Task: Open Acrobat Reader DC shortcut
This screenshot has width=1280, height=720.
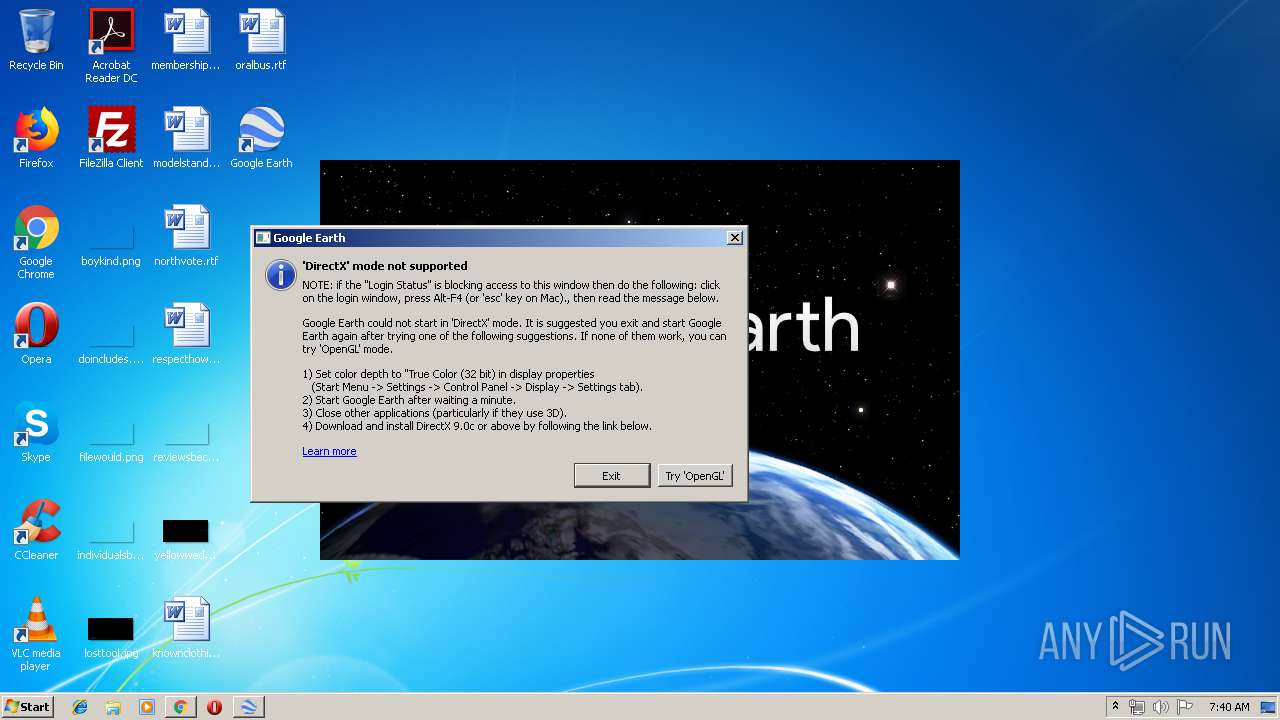Action: click(111, 45)
